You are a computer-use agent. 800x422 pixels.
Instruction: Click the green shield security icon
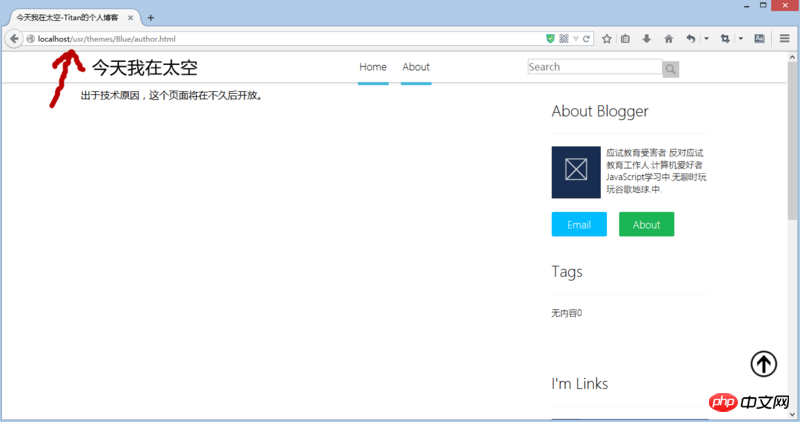click(550, 39)
